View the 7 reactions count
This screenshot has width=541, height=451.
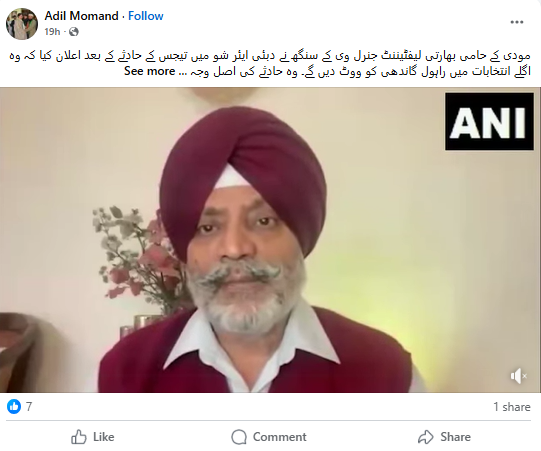click(29, 406)
